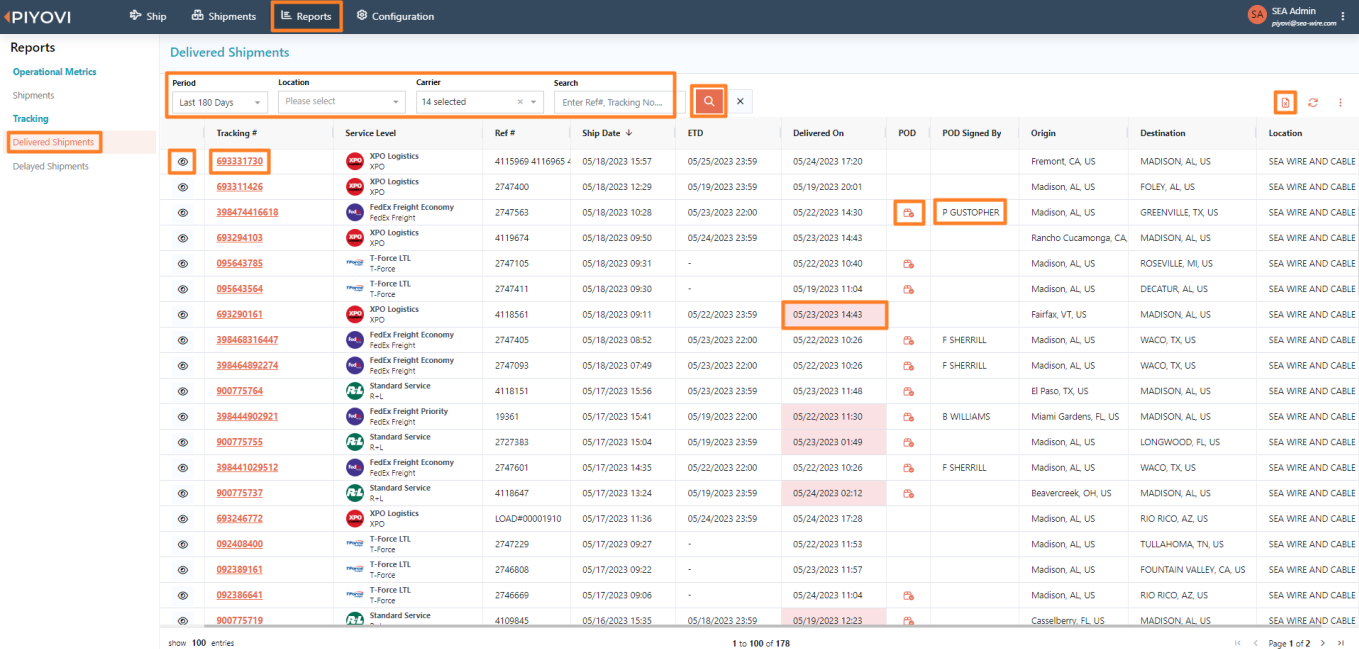1359x649 pixels.
Task: View details eye icon for 693290161
Action: click(183, 314)
